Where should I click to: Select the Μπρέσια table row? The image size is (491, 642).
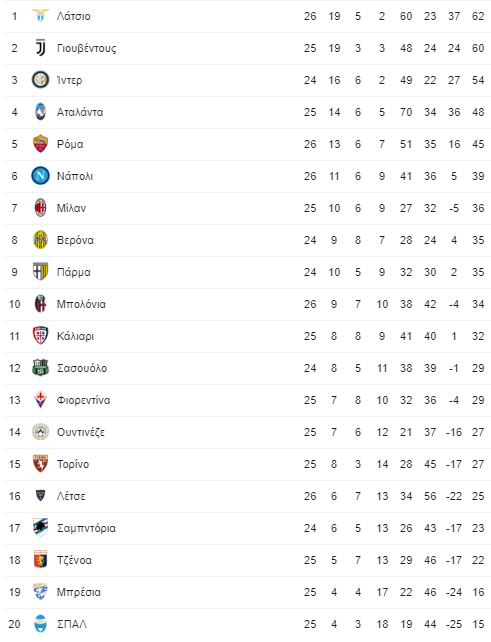coord(247,592)
